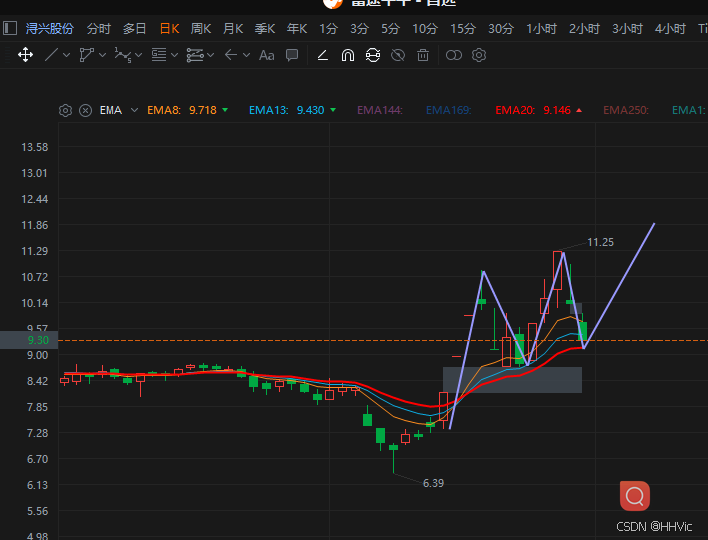The width and height of the screenshot is (708, 540).
Task: Click the eraser/angle drawing icon
Action: [x=322, y=55]
